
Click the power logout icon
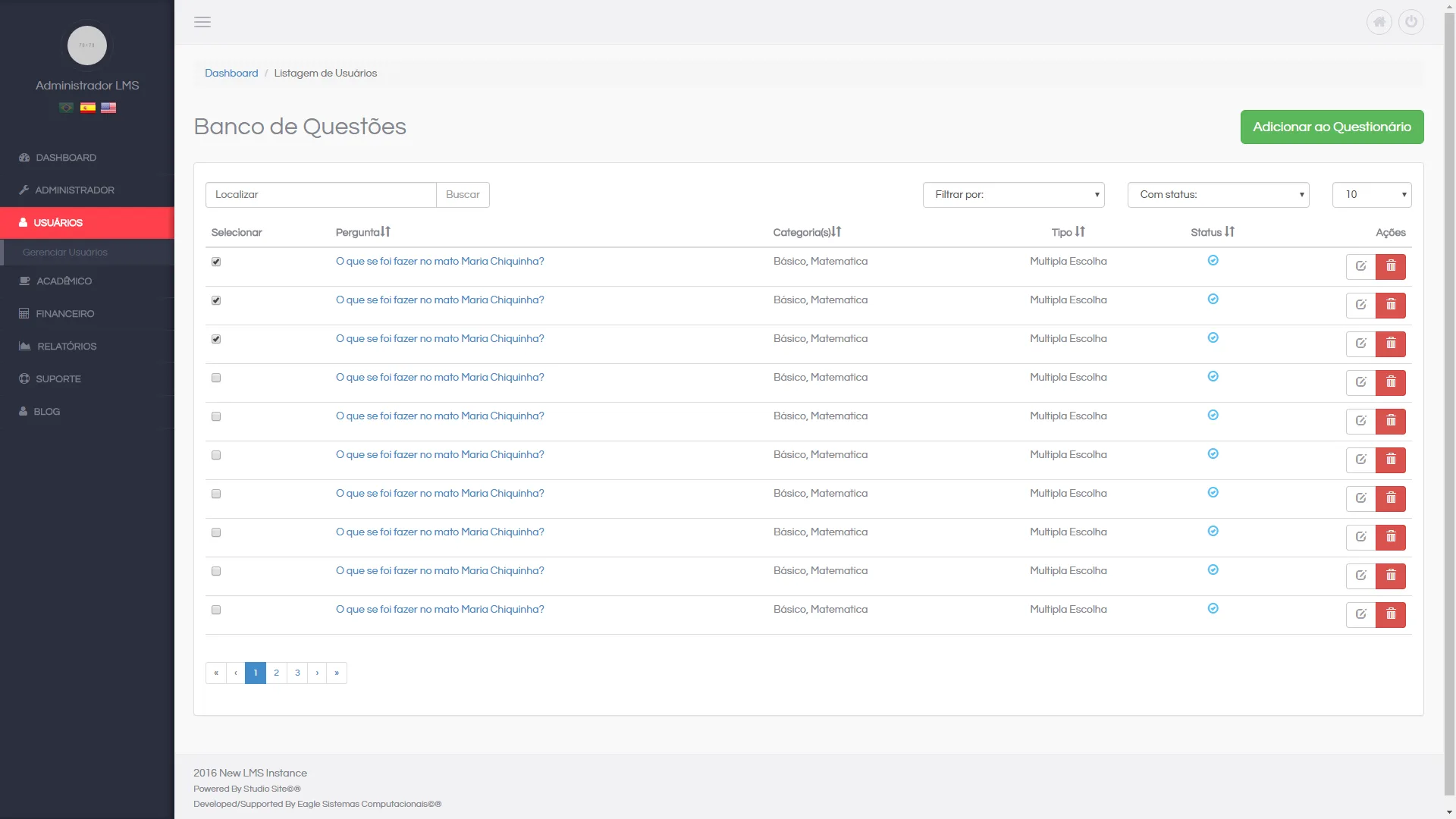(x=1411, y=22)
